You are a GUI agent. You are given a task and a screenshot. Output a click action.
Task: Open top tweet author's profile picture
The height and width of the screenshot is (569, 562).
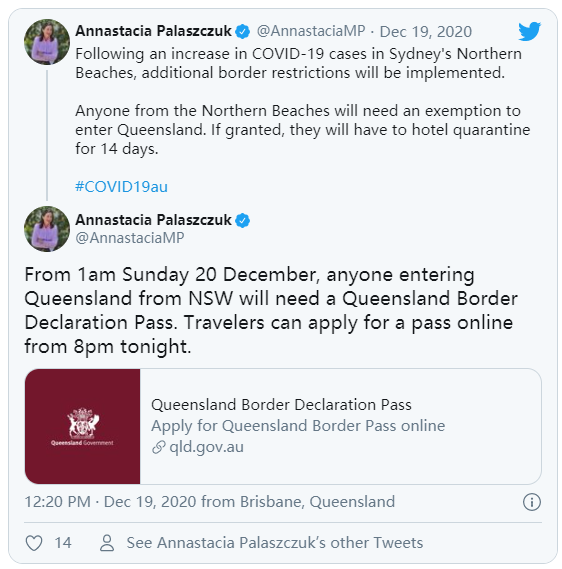[47, 42]
